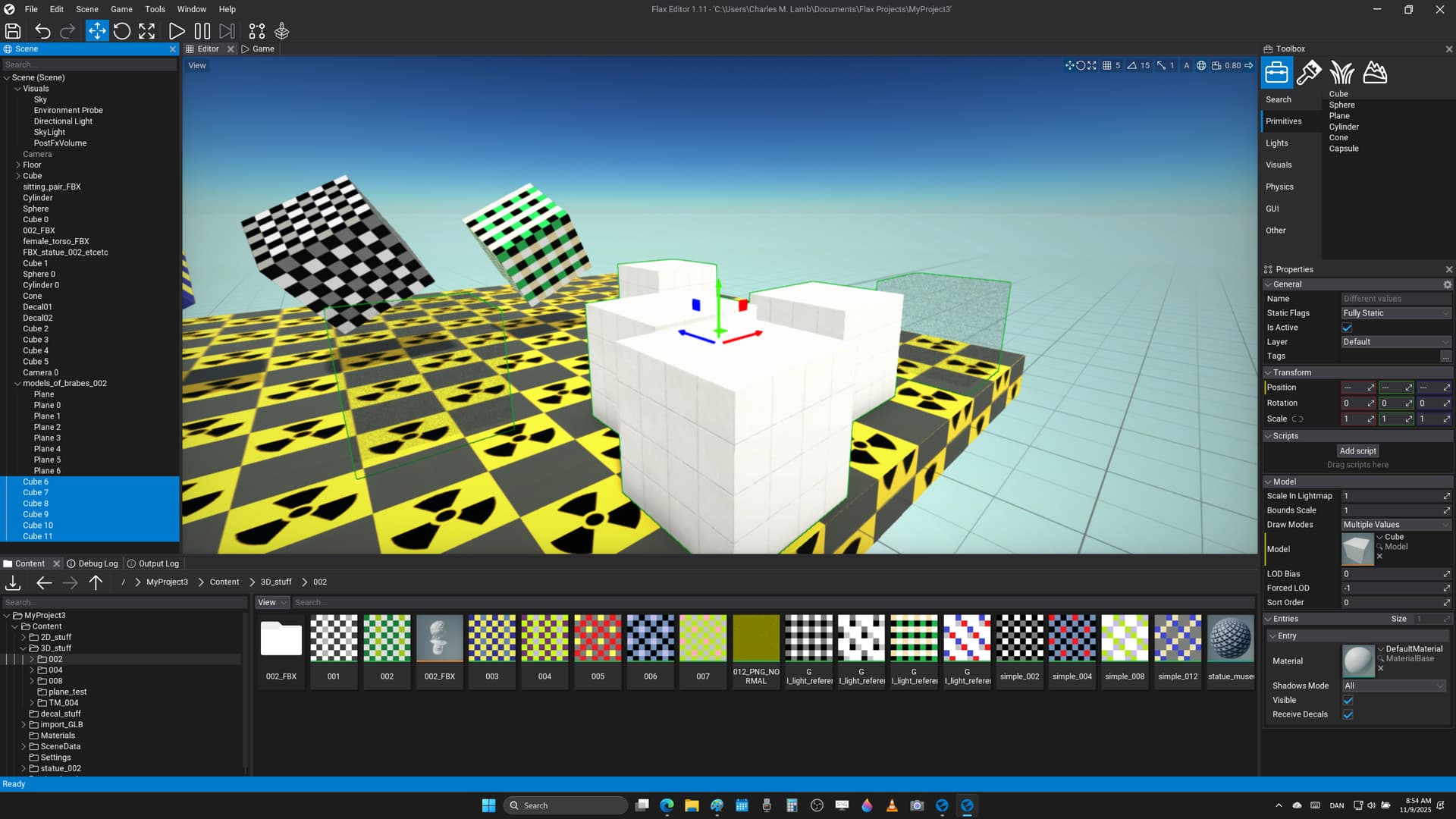Open the Tools menu
This screenshot has height=819, width=1456.
coord(155,9)
